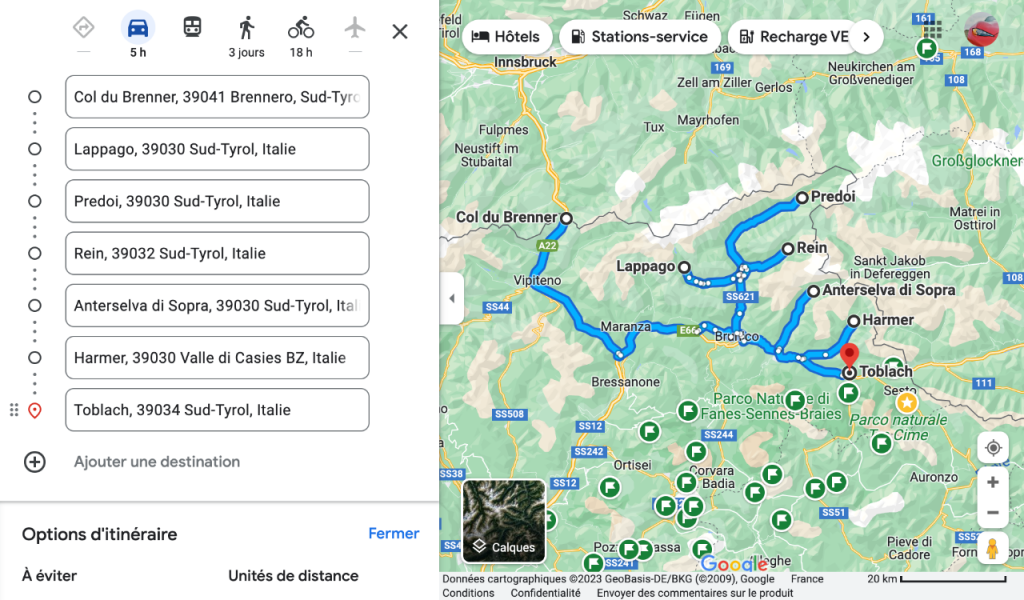The image size is (1024, 600).
Task: Click the Lappago waypoint marker on map
Action: [x=684, y=266]
